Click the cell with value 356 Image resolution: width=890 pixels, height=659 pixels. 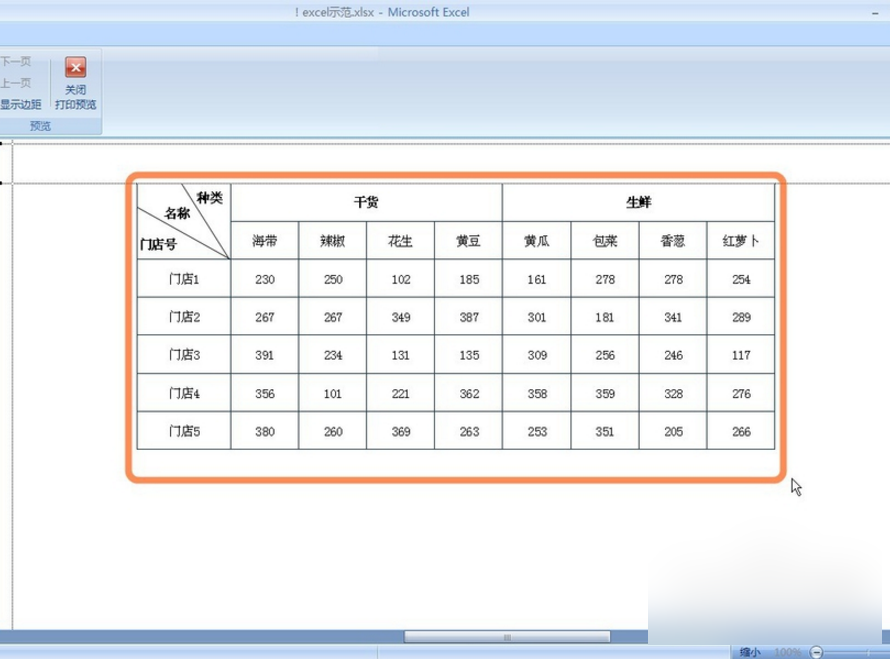point(265,393)
